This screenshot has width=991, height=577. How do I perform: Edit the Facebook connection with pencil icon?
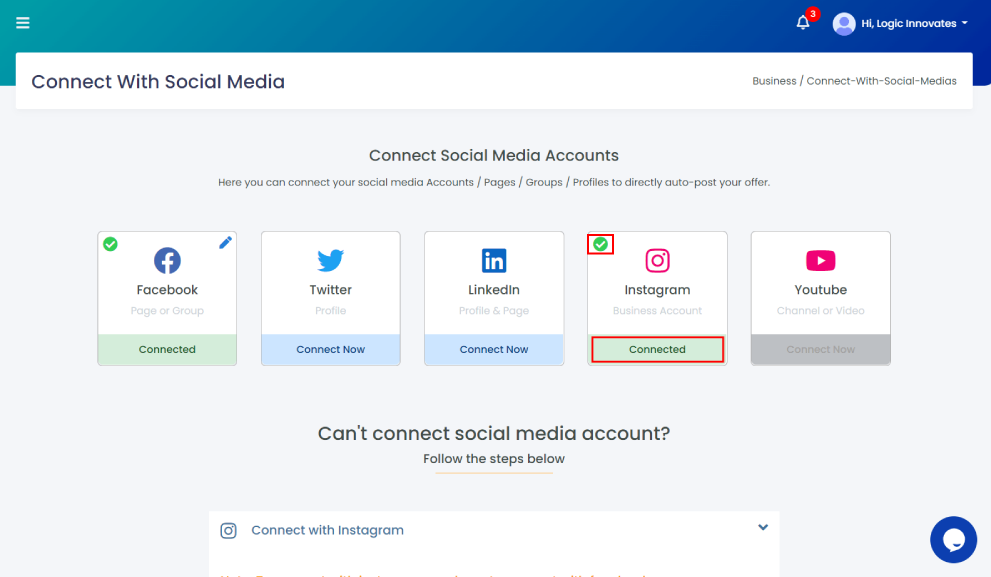tap(225, 243)
